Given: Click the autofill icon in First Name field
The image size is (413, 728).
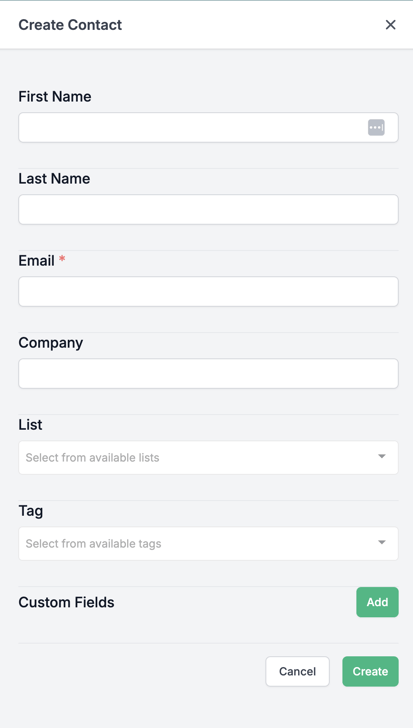Looking at the screenshot, I should click(376, 127).
